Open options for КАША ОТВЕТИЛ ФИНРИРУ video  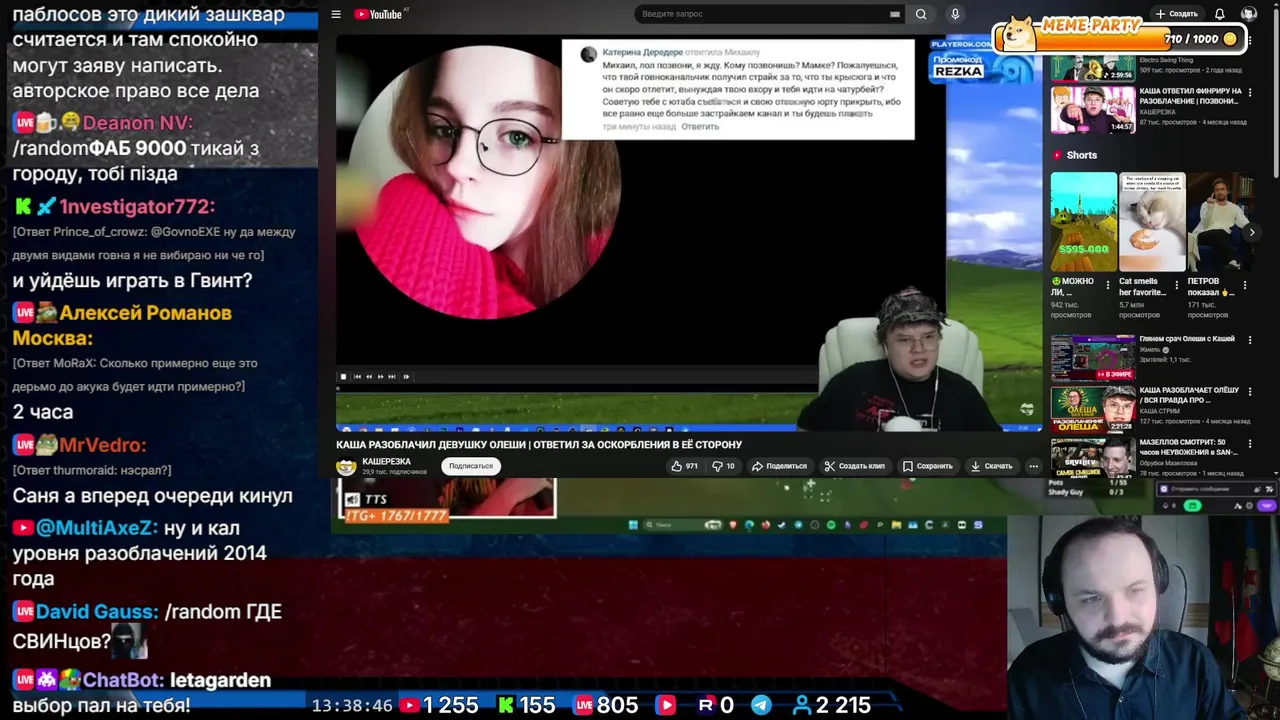tap(1249, 92)
